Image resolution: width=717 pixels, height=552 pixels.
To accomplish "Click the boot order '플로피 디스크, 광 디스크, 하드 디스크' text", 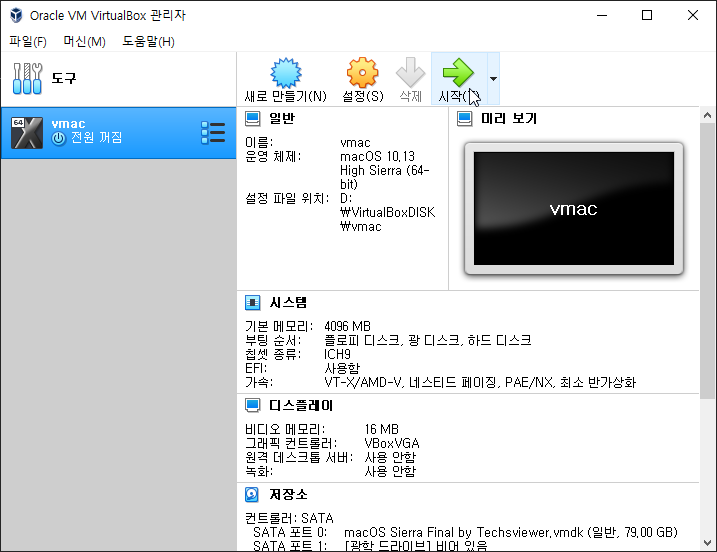I will (x=428, y=340).
